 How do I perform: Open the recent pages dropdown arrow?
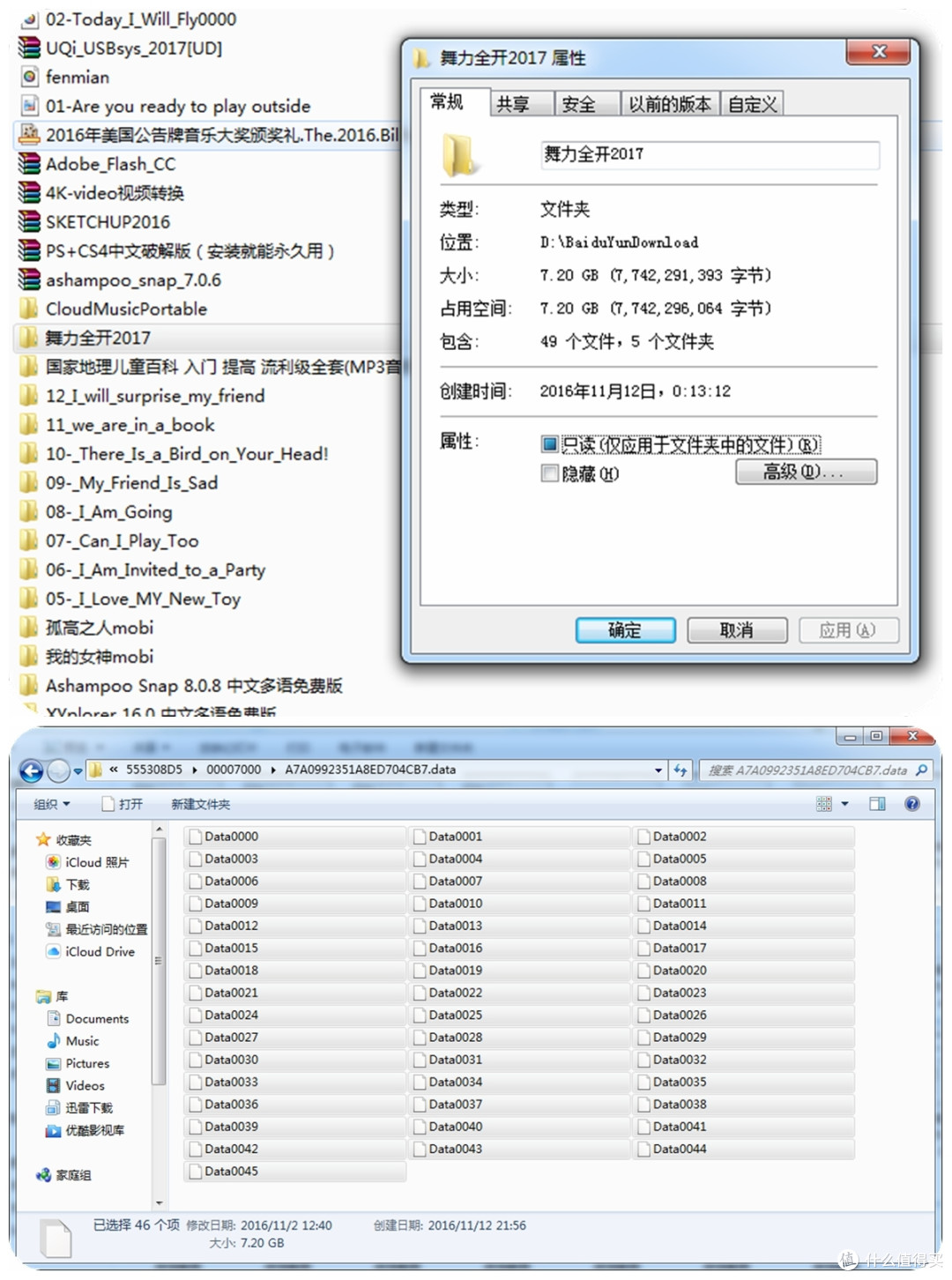[x=78, y=771]
